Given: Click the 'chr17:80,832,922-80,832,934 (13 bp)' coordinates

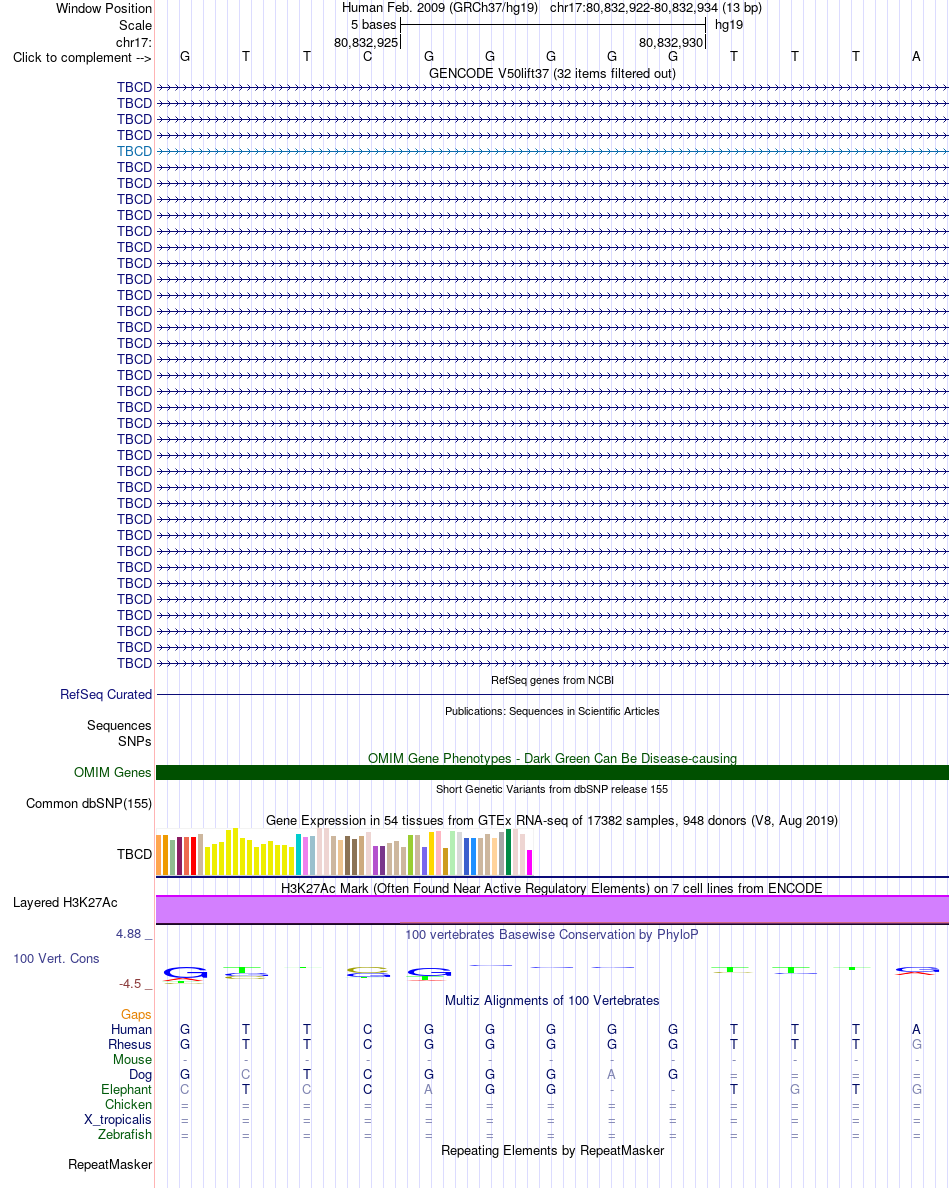Looking at the screenshot, I should [656, 8].
